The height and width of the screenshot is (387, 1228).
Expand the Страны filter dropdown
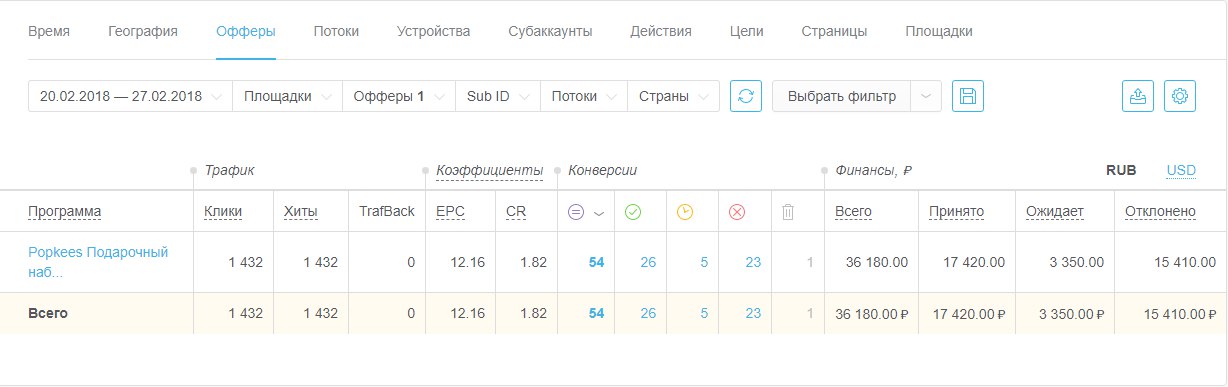(x=673, y=96)
